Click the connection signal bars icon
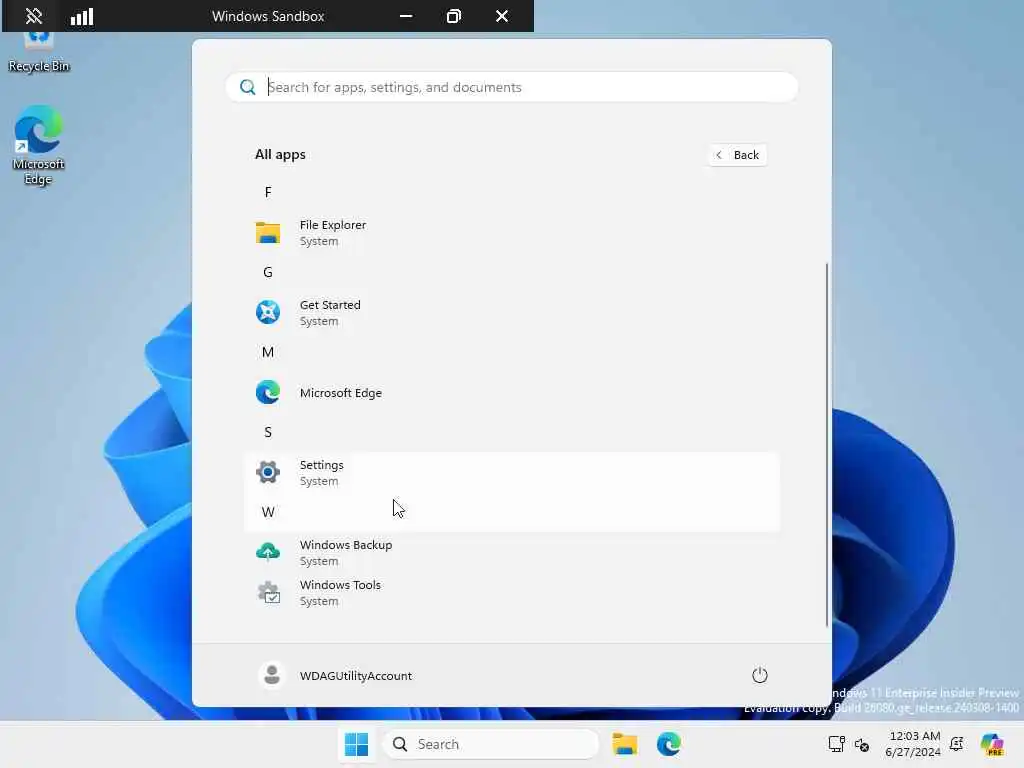The width and height of the screenshot is (1024, 768). (82, 16)
